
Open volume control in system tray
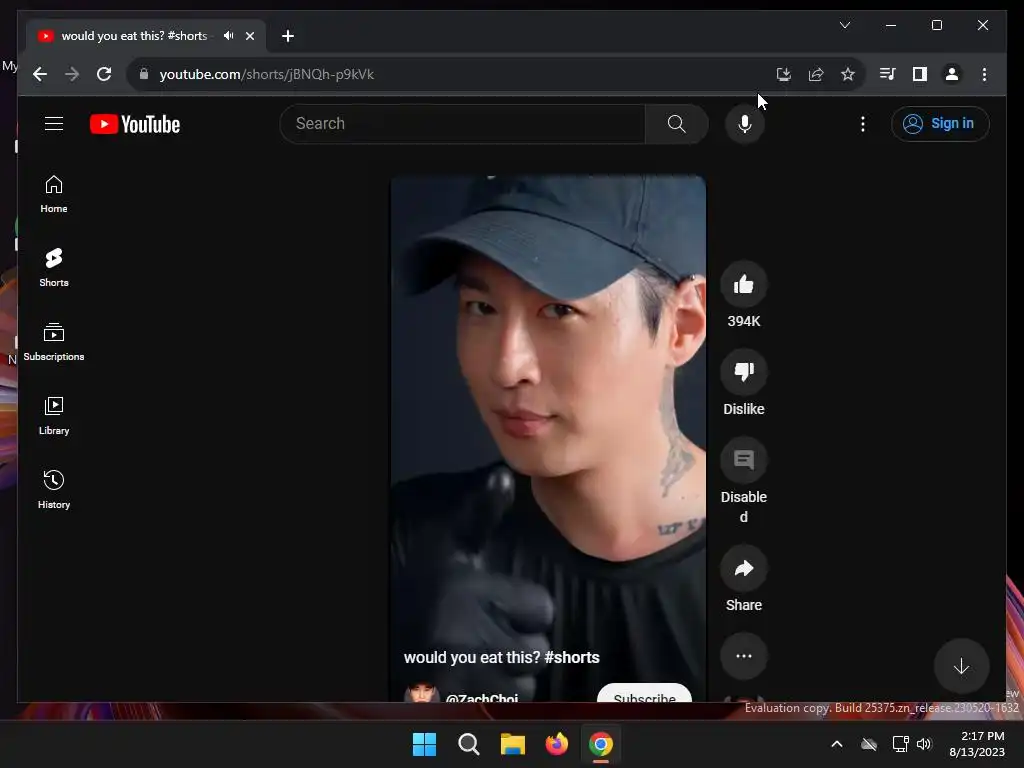(x=924, y=744)
